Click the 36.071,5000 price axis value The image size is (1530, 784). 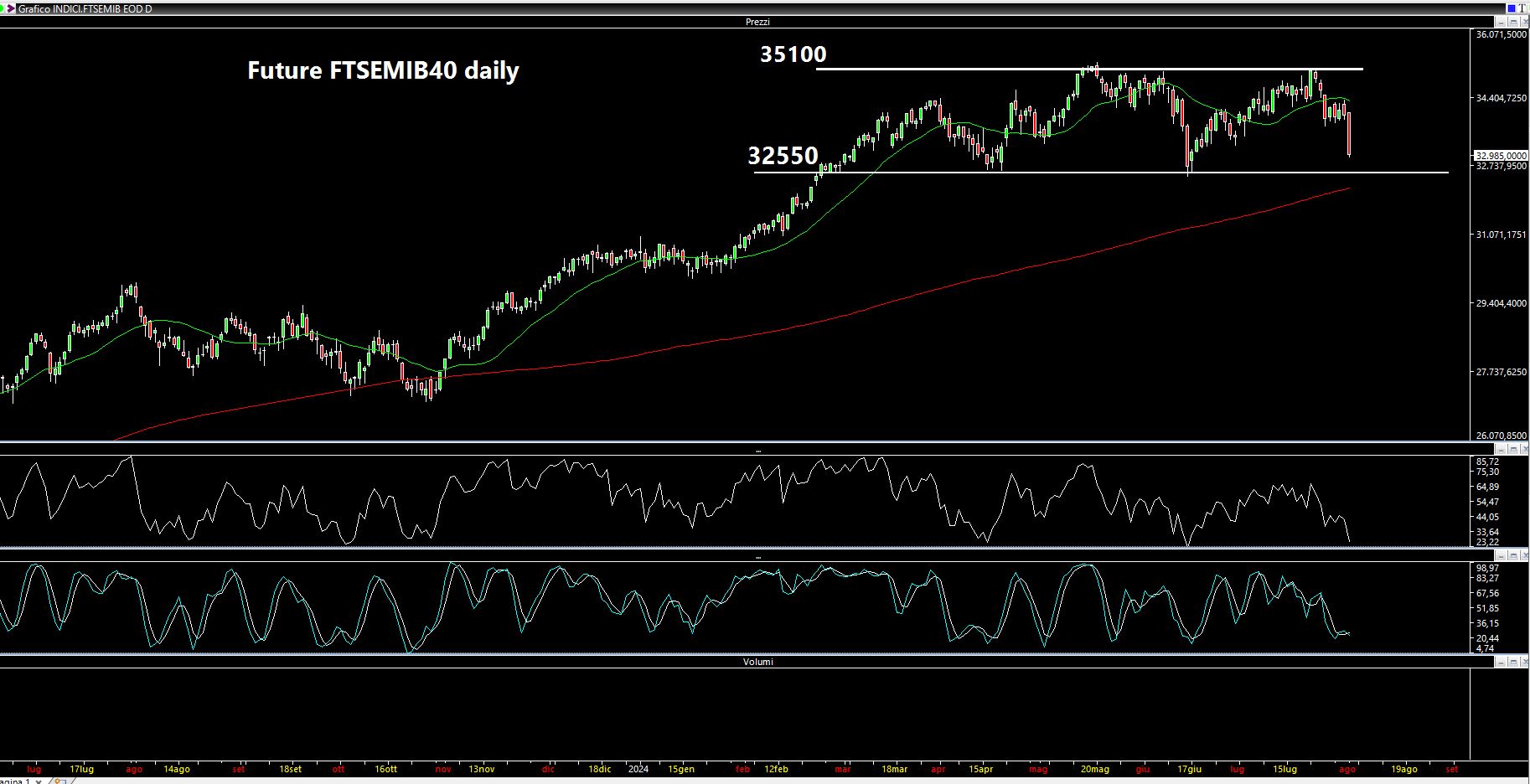point(1501,34)
